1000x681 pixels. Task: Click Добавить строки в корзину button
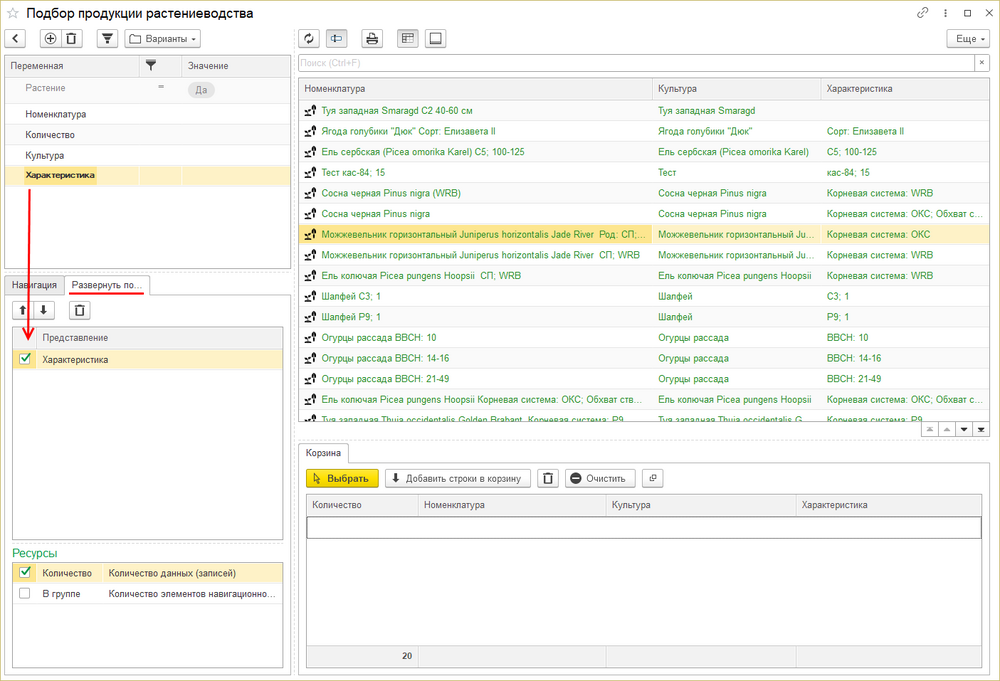pos(457,478)
